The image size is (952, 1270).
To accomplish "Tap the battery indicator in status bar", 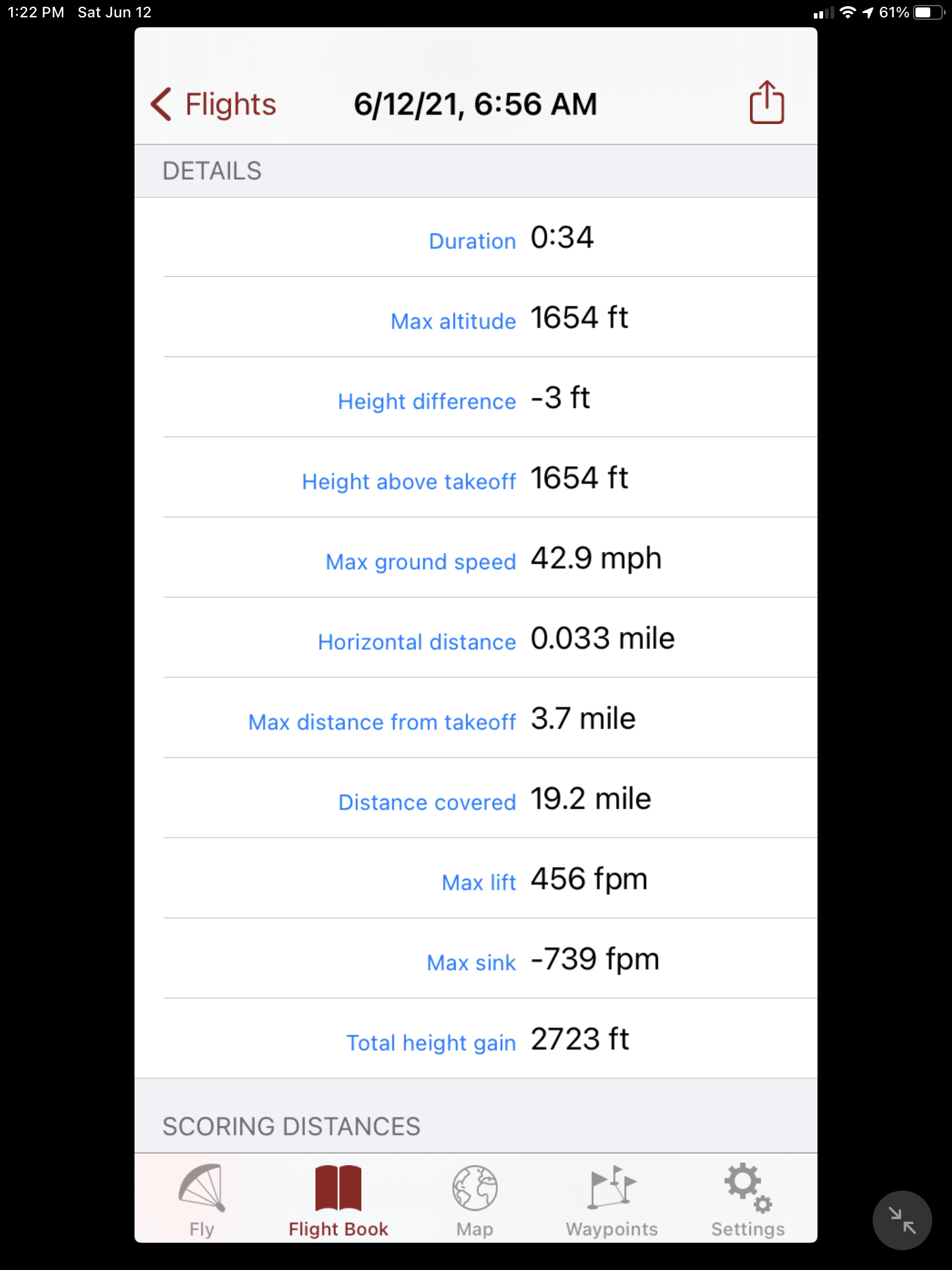I will (927, 12).
